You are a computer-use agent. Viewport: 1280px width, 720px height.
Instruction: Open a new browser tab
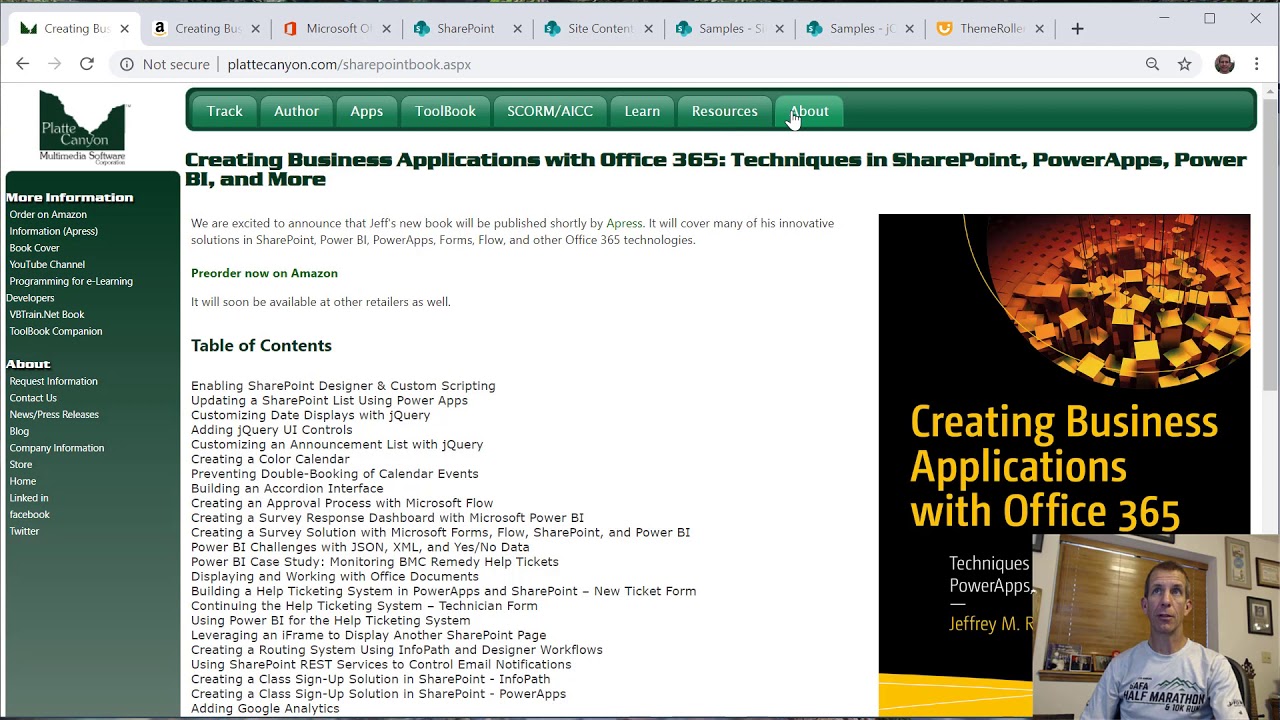pos(1077,29)
